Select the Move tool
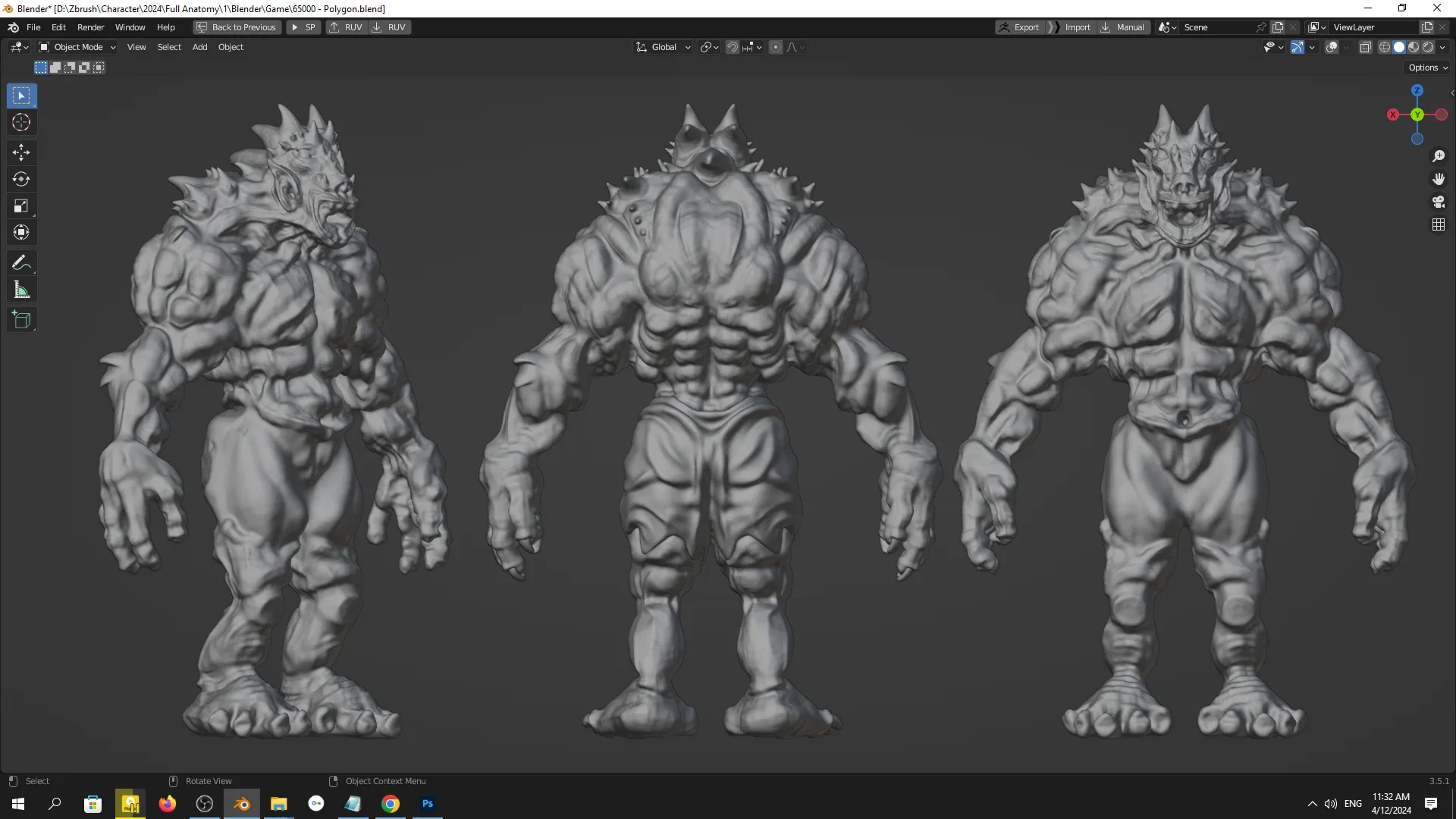 point(21,152)
